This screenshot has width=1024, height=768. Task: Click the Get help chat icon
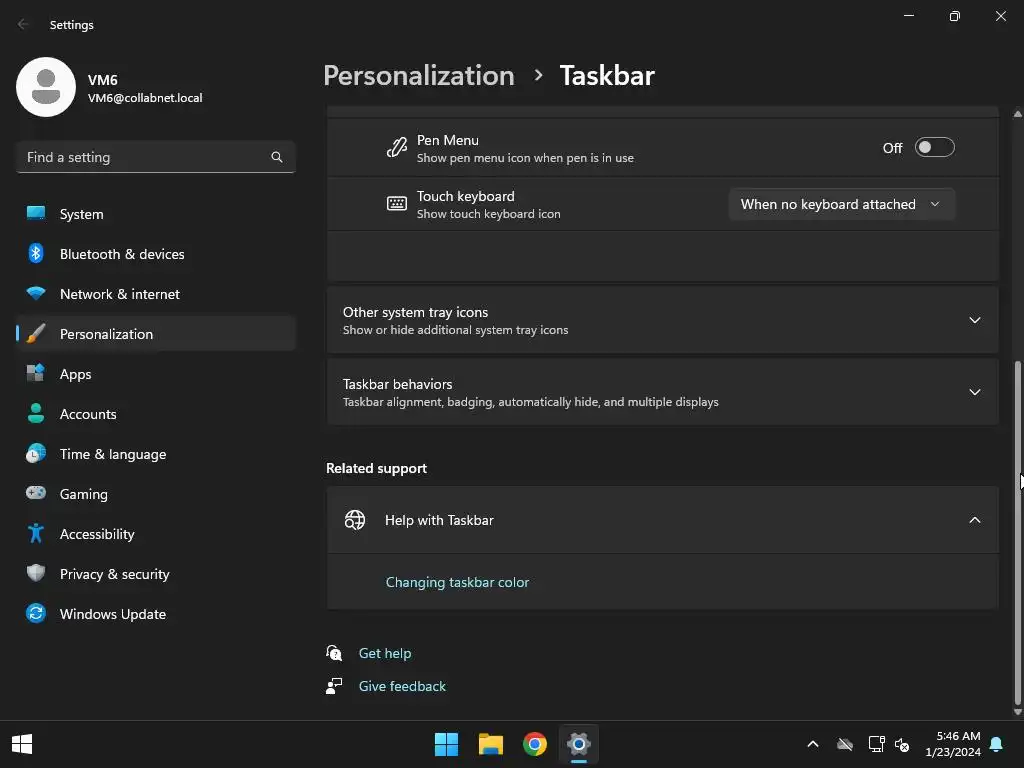[x=334, y=652]
